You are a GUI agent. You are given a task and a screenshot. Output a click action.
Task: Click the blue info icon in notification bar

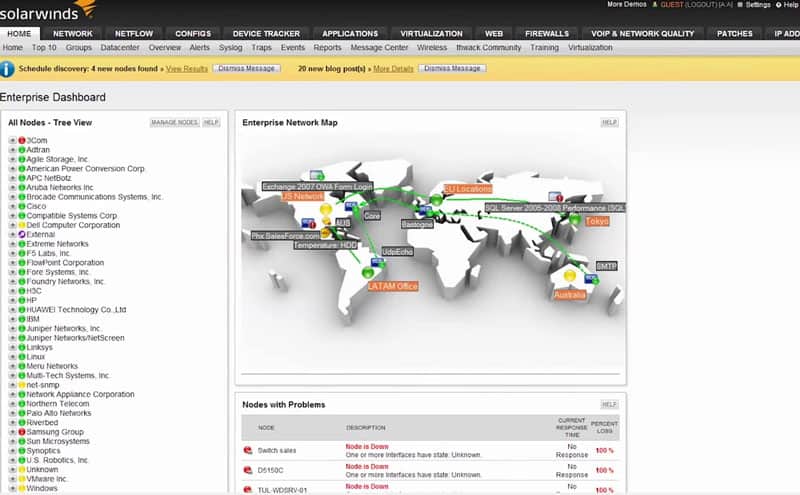7,69
